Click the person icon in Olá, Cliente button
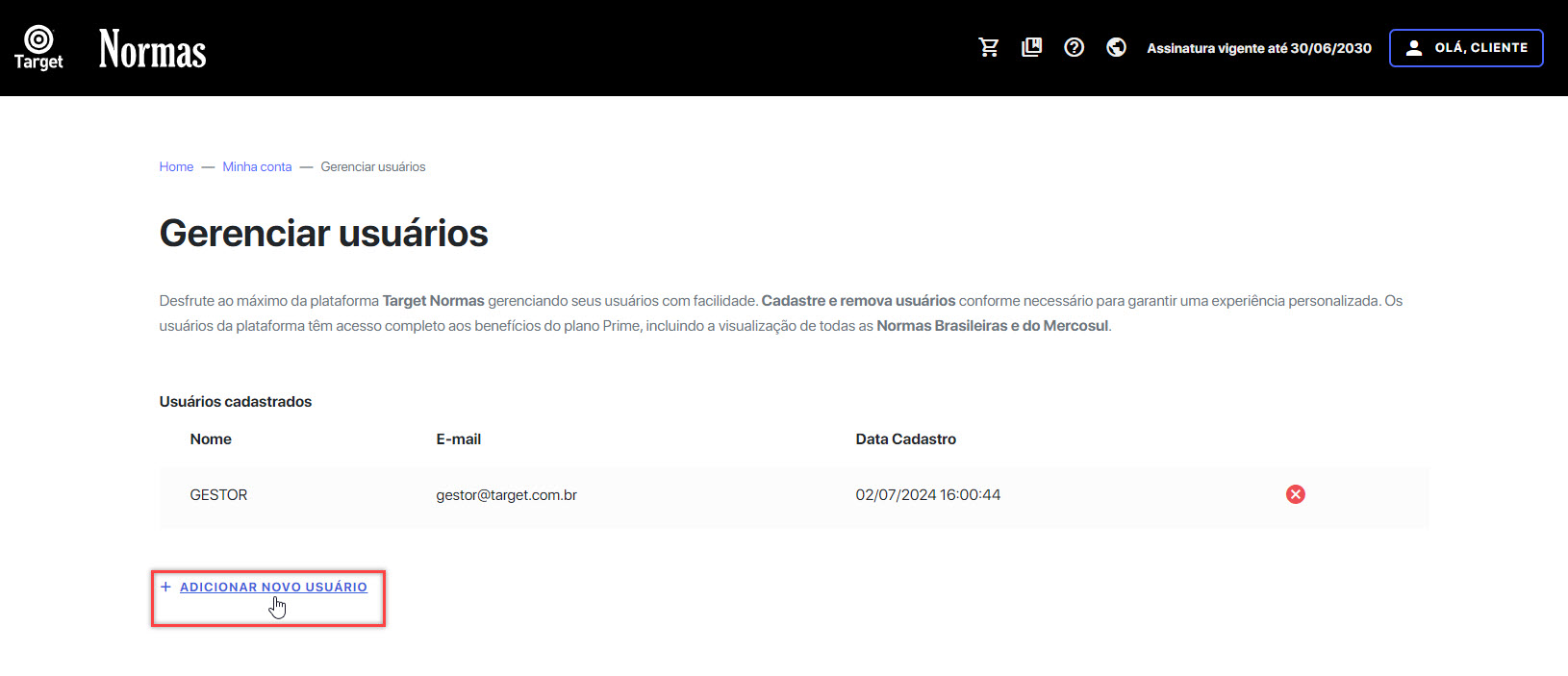The image size is (1568, 676). tap(1413, 48)
